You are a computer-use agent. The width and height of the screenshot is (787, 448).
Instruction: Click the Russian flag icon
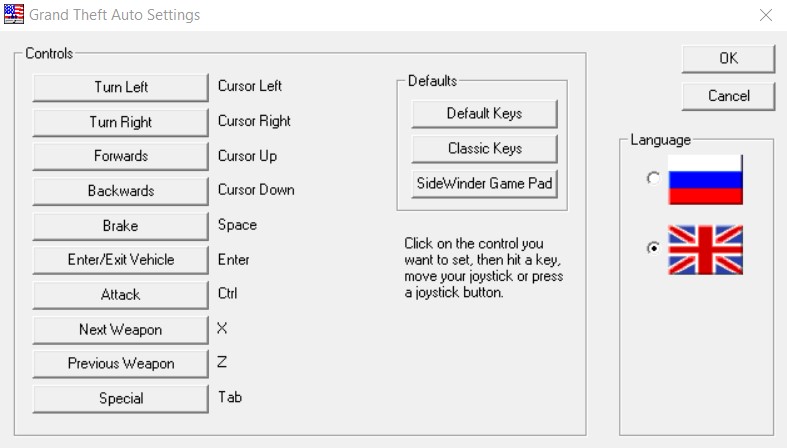705,180
